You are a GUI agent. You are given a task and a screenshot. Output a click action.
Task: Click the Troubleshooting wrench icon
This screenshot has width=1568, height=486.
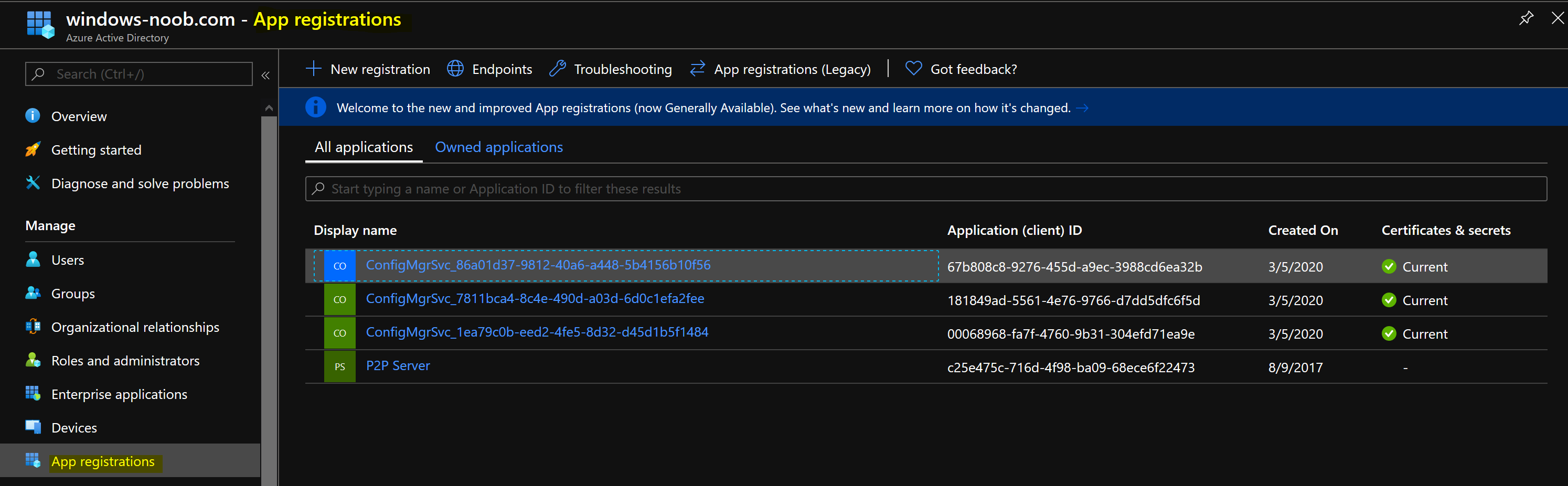558,68
